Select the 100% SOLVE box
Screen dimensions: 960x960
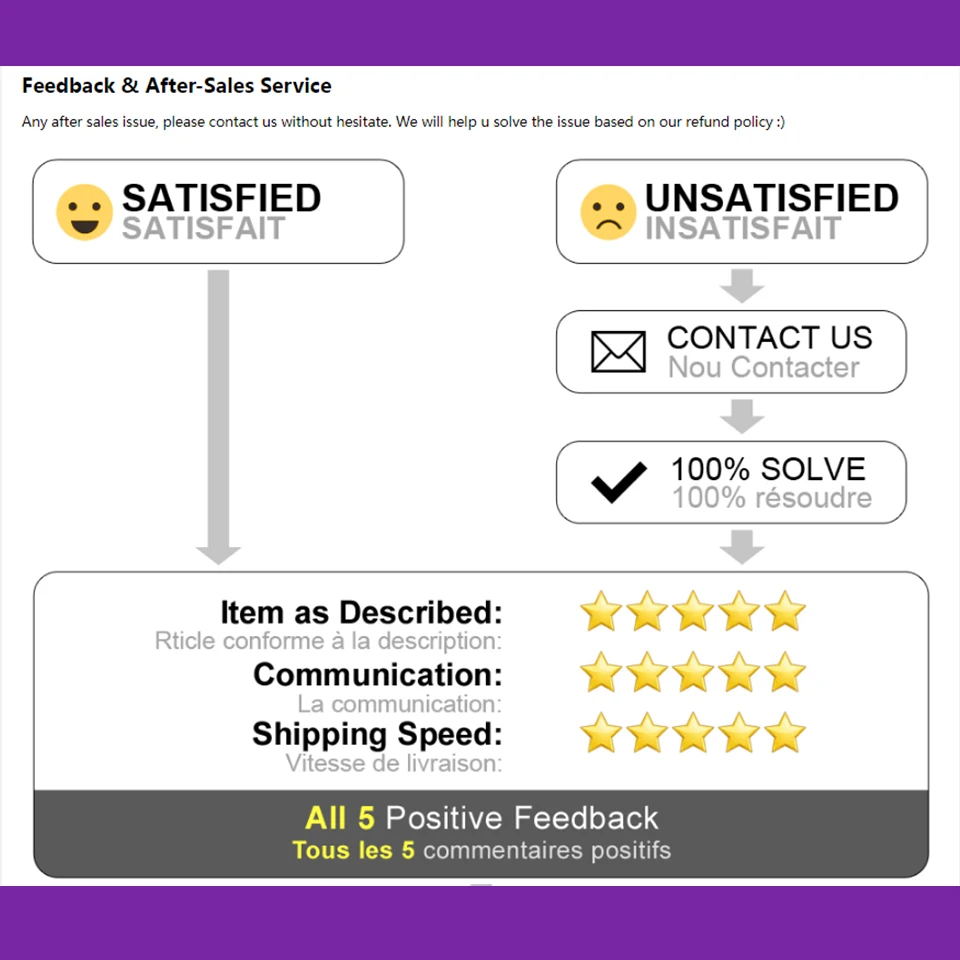[x=731, y=483]
